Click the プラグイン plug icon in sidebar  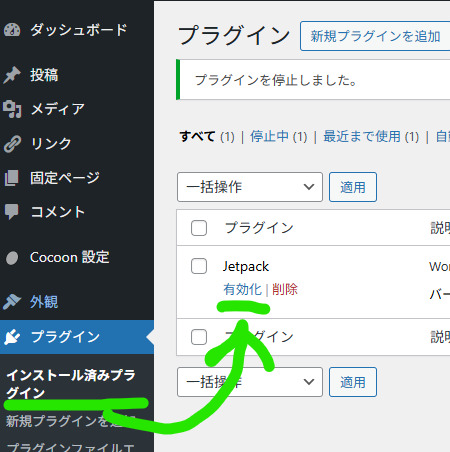[12, 337]
